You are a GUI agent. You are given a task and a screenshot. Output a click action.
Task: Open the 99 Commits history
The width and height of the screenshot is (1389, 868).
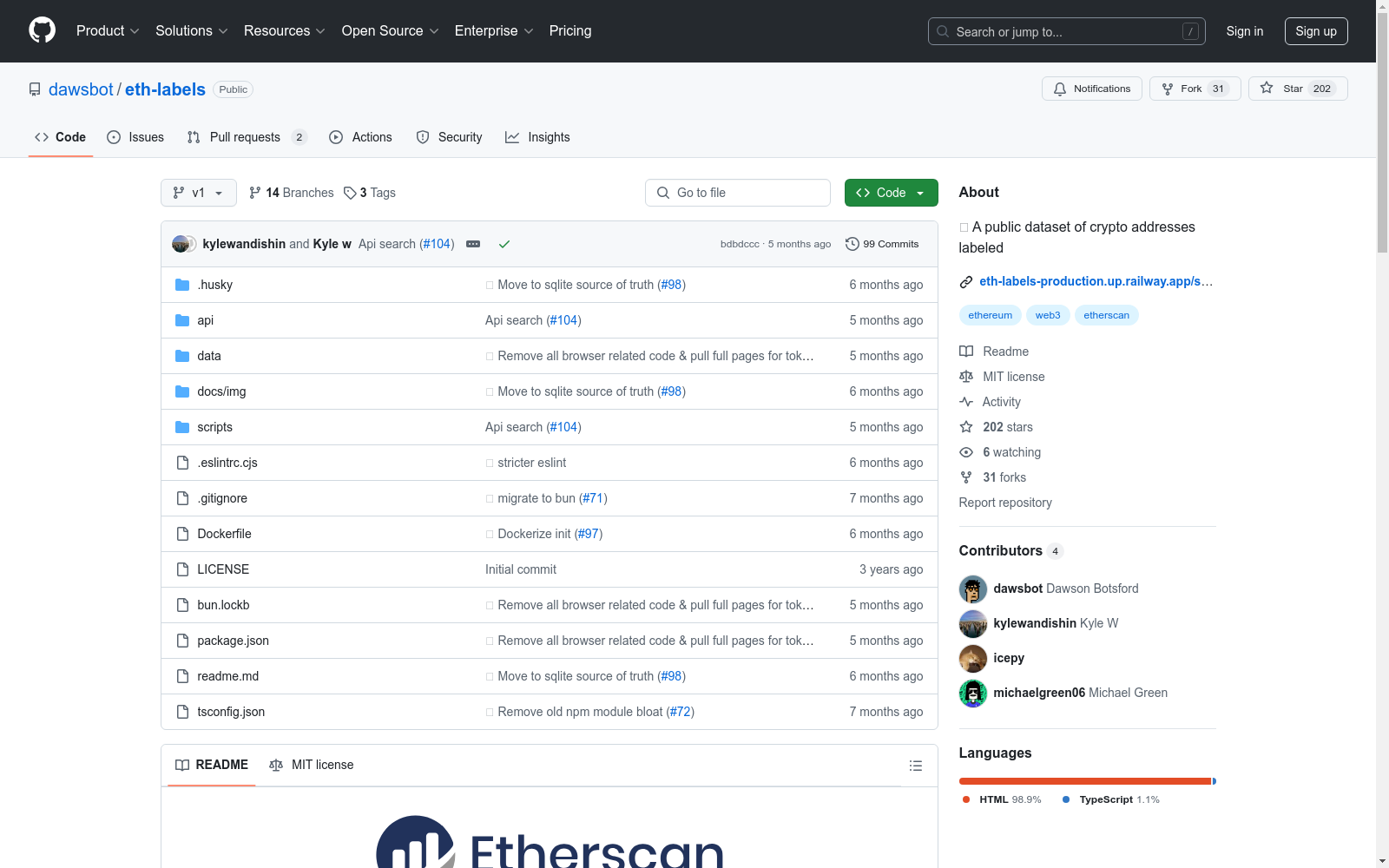coord(882,244)
